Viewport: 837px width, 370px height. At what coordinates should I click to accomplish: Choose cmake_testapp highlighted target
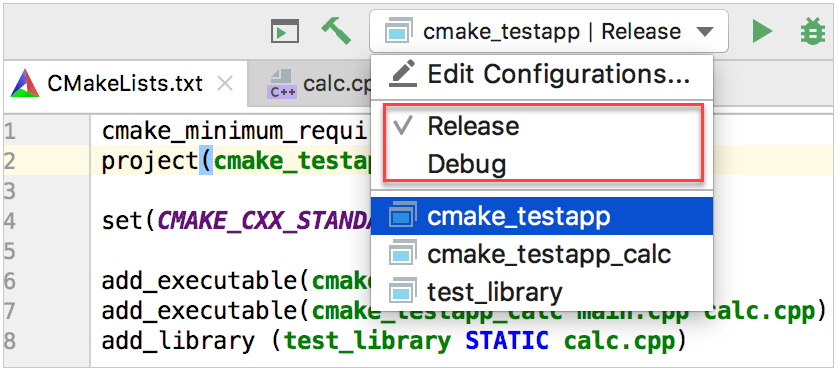[x=542, y=216]
